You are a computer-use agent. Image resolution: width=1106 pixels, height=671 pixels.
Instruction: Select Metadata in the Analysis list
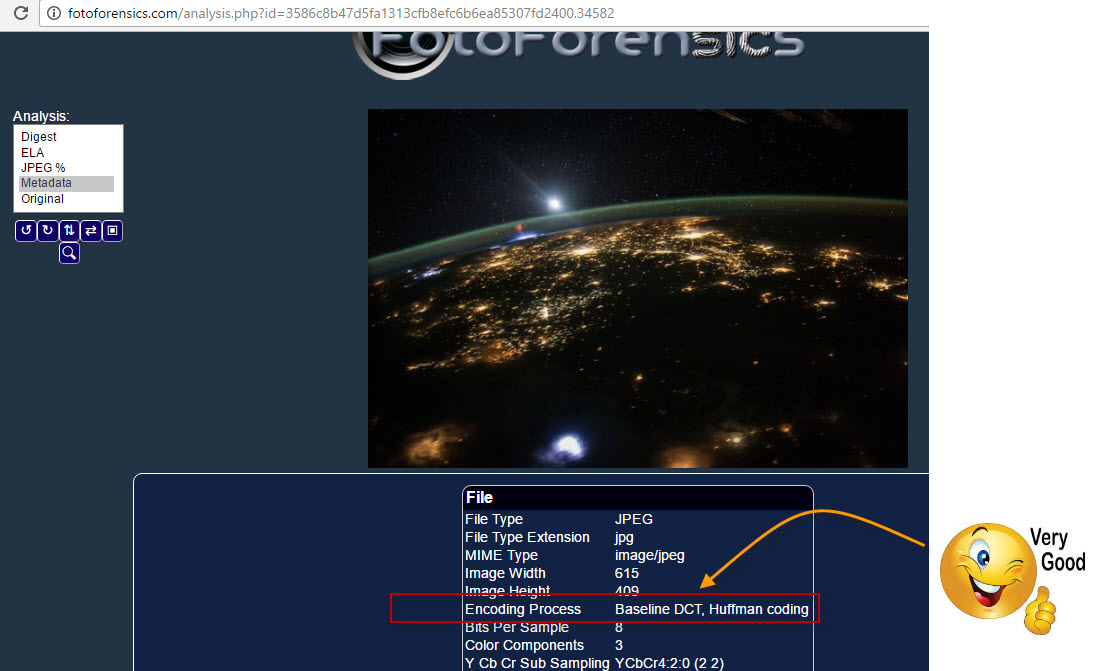pos(66,183)
